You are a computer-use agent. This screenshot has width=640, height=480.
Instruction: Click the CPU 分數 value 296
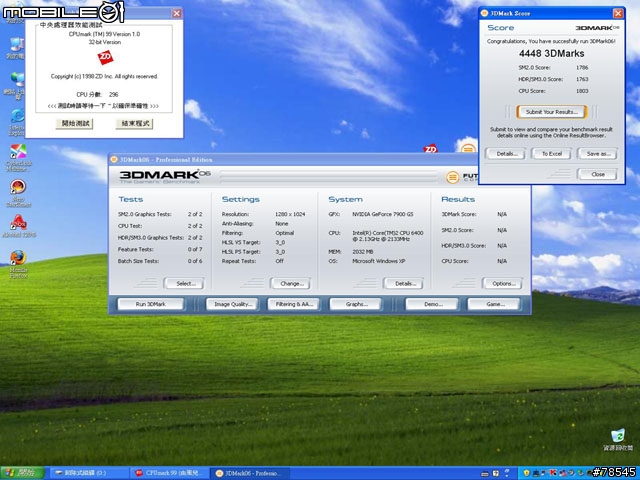(113, 94)
